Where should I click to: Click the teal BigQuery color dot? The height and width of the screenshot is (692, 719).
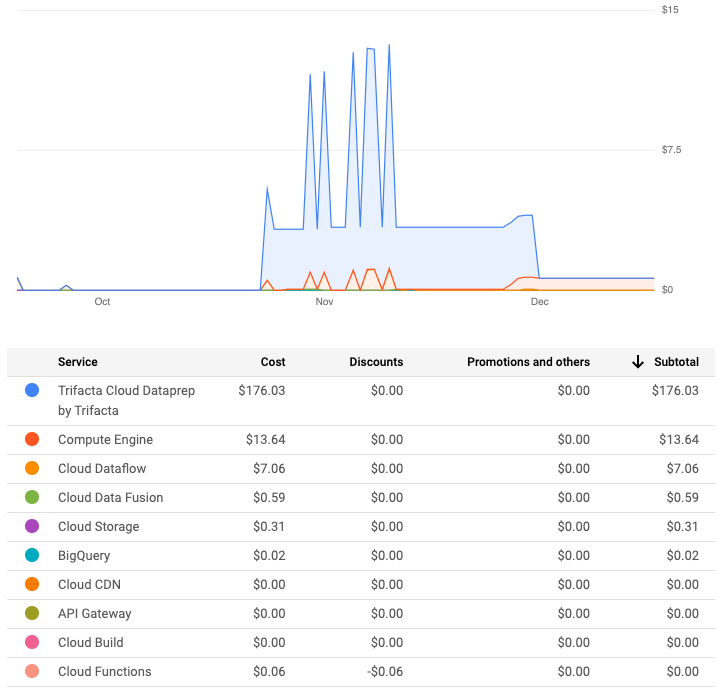click(32, 555)
